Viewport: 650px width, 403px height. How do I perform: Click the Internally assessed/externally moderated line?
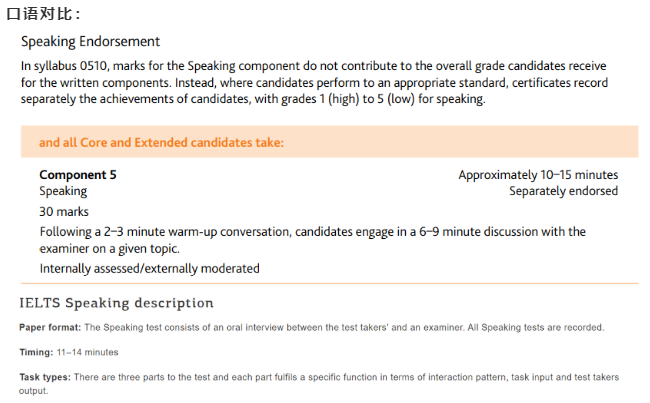click(150, 269)
